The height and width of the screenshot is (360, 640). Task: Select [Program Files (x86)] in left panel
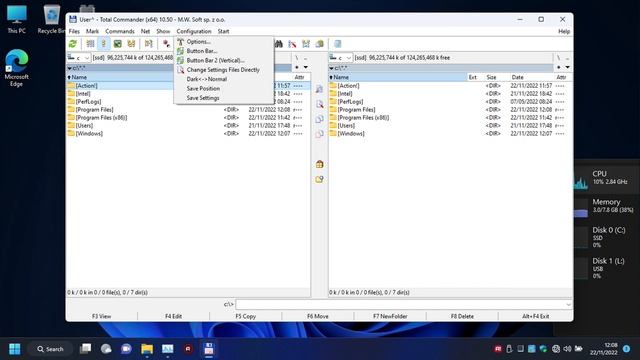101,118
